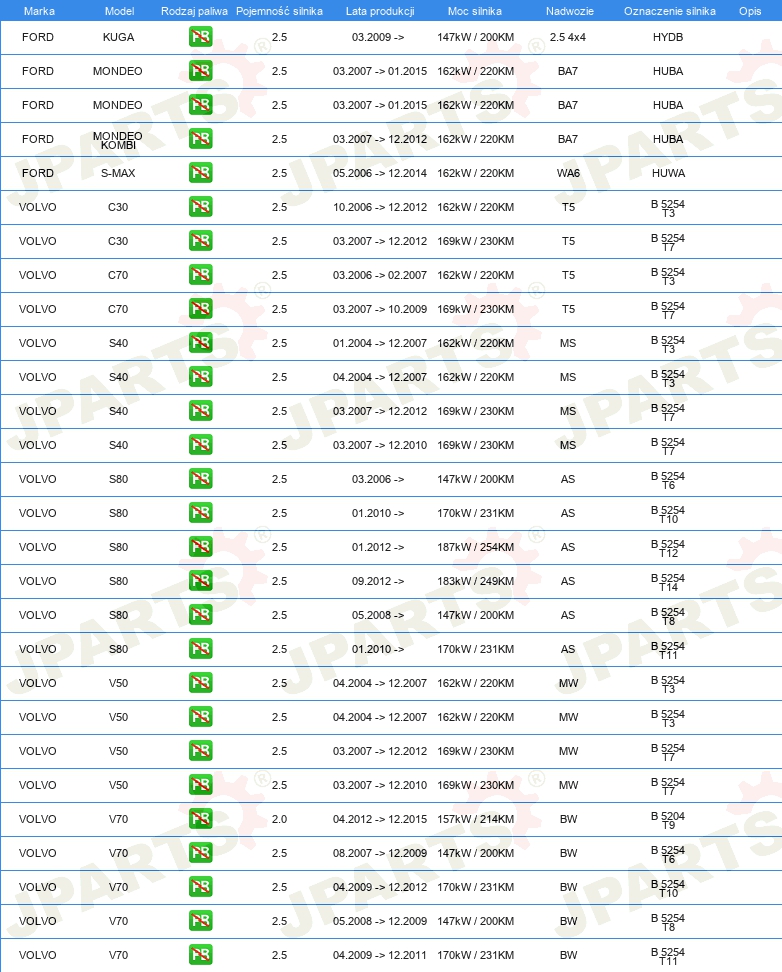Click the fuel icon in the S80 B 5254 T11 row
782x972 pixels.
point(200,649)
